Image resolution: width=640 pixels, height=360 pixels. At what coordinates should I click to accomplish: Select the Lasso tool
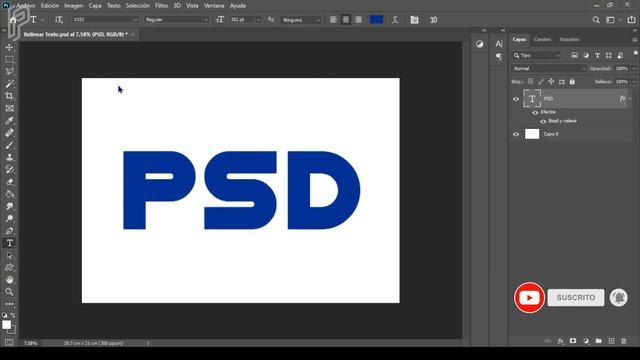pos(9,72)
